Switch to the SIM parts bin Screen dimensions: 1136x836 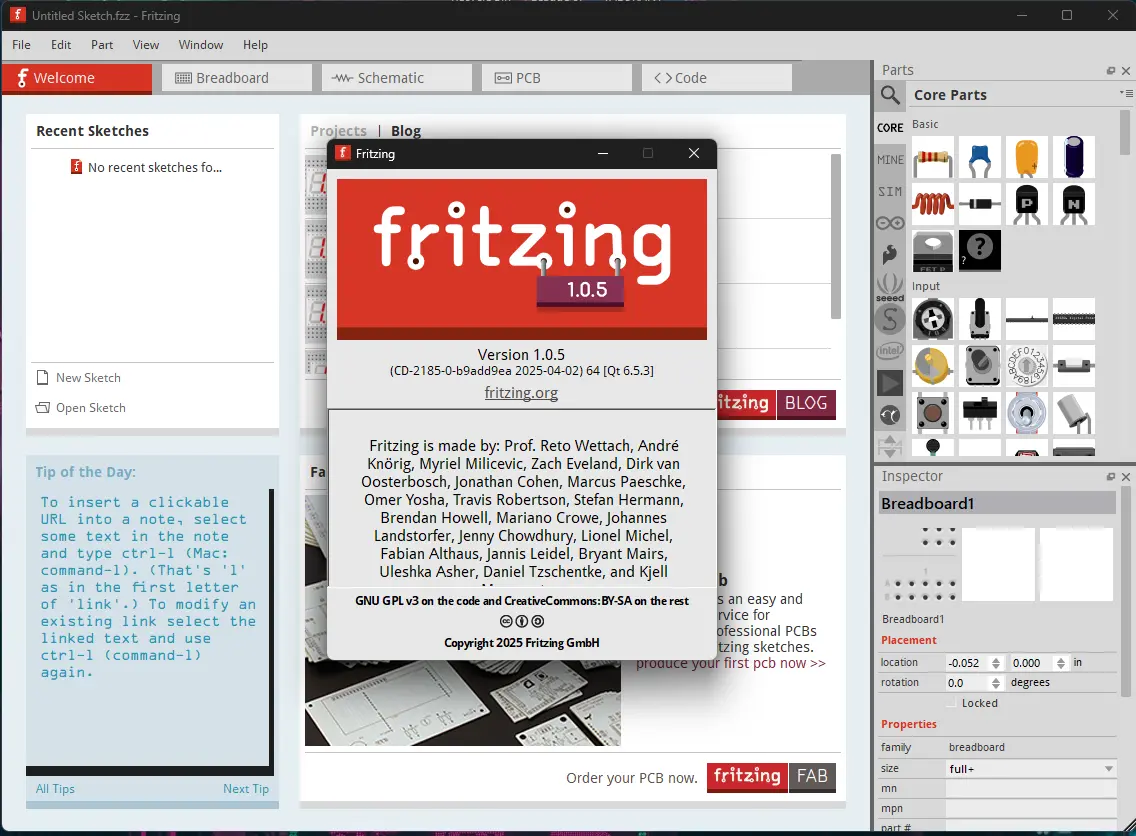(890, 191)
